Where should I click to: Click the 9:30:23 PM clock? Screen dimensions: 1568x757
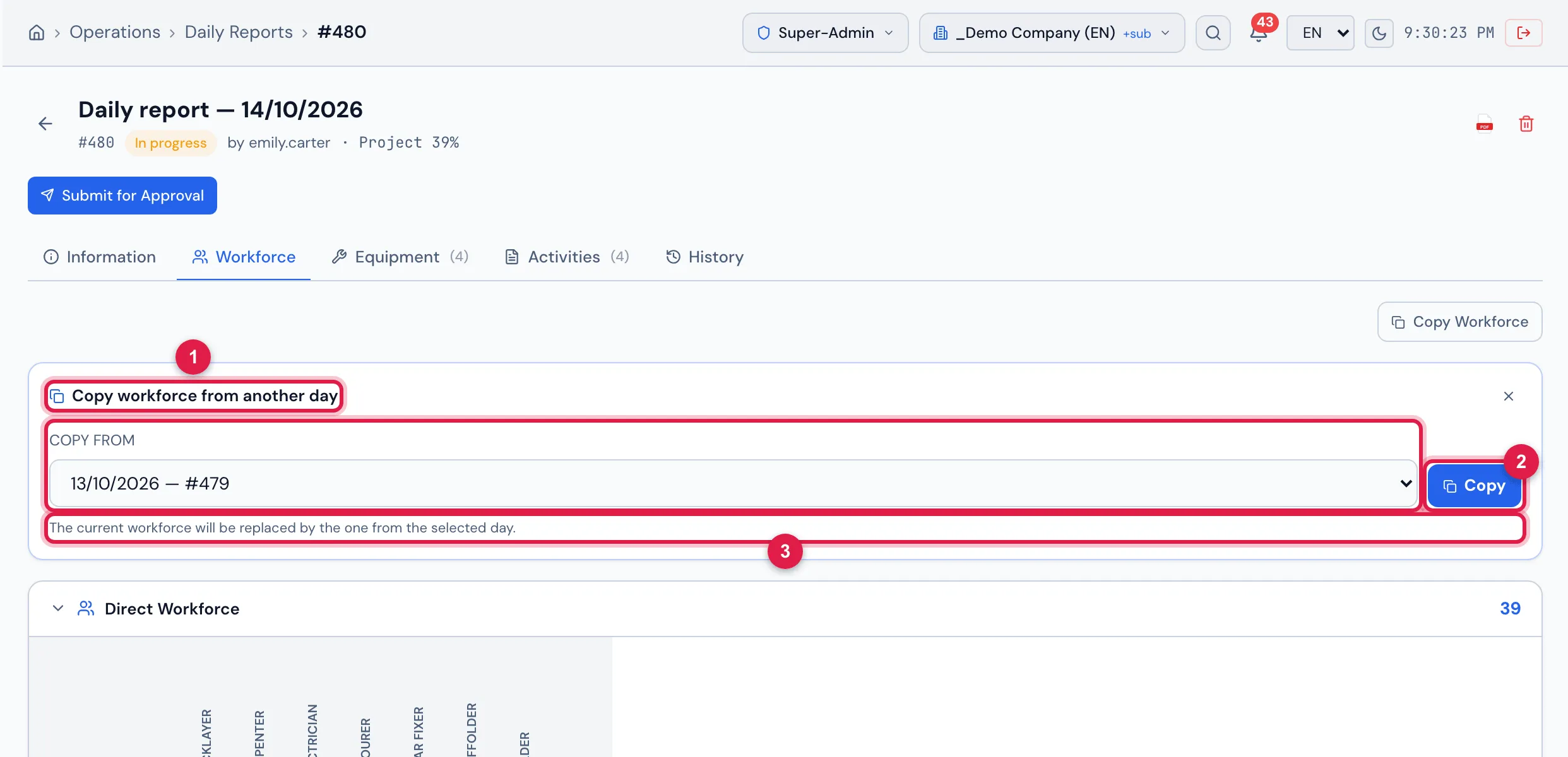(x=1449, y=33)
